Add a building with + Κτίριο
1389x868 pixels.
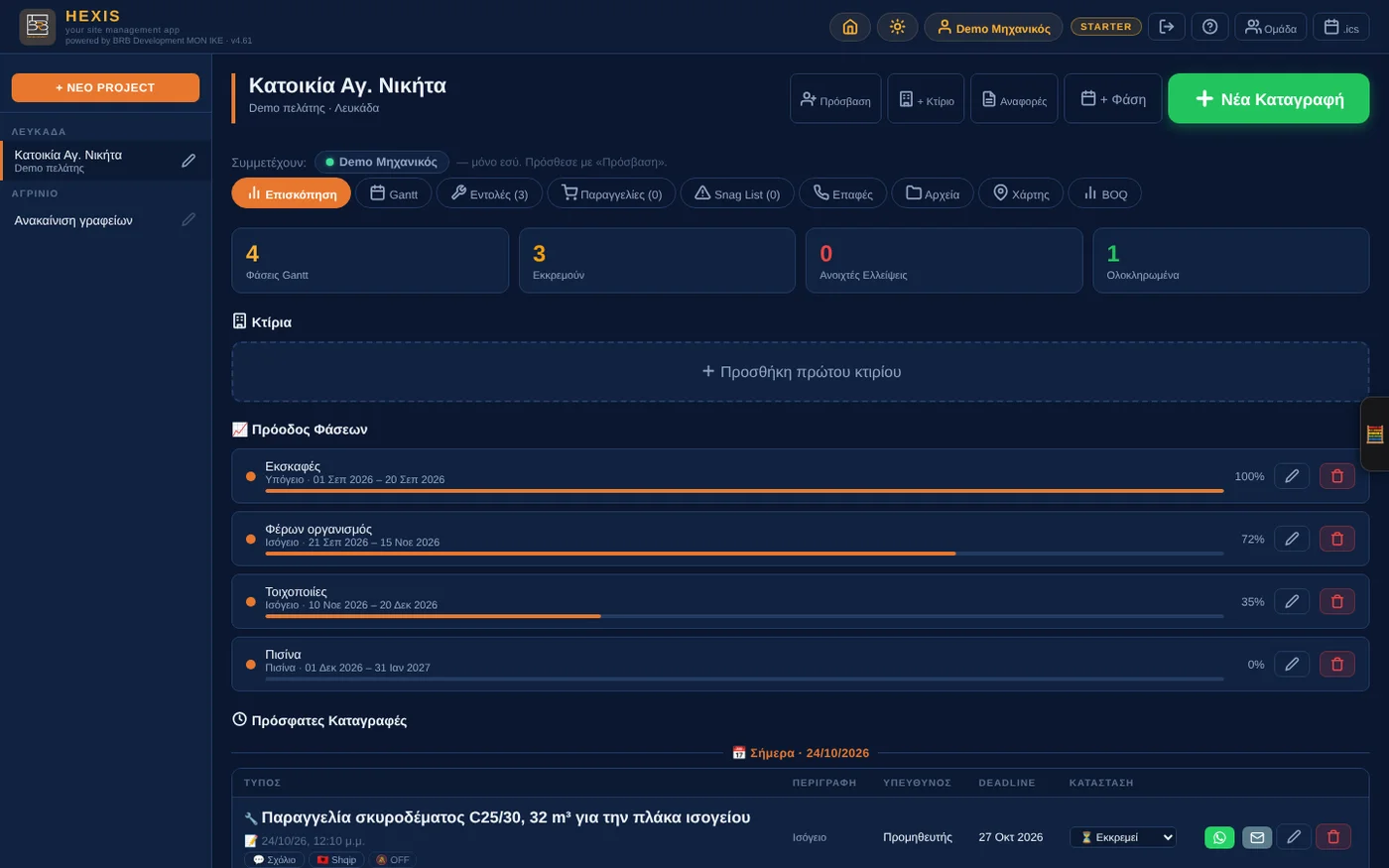coord(926,98)
